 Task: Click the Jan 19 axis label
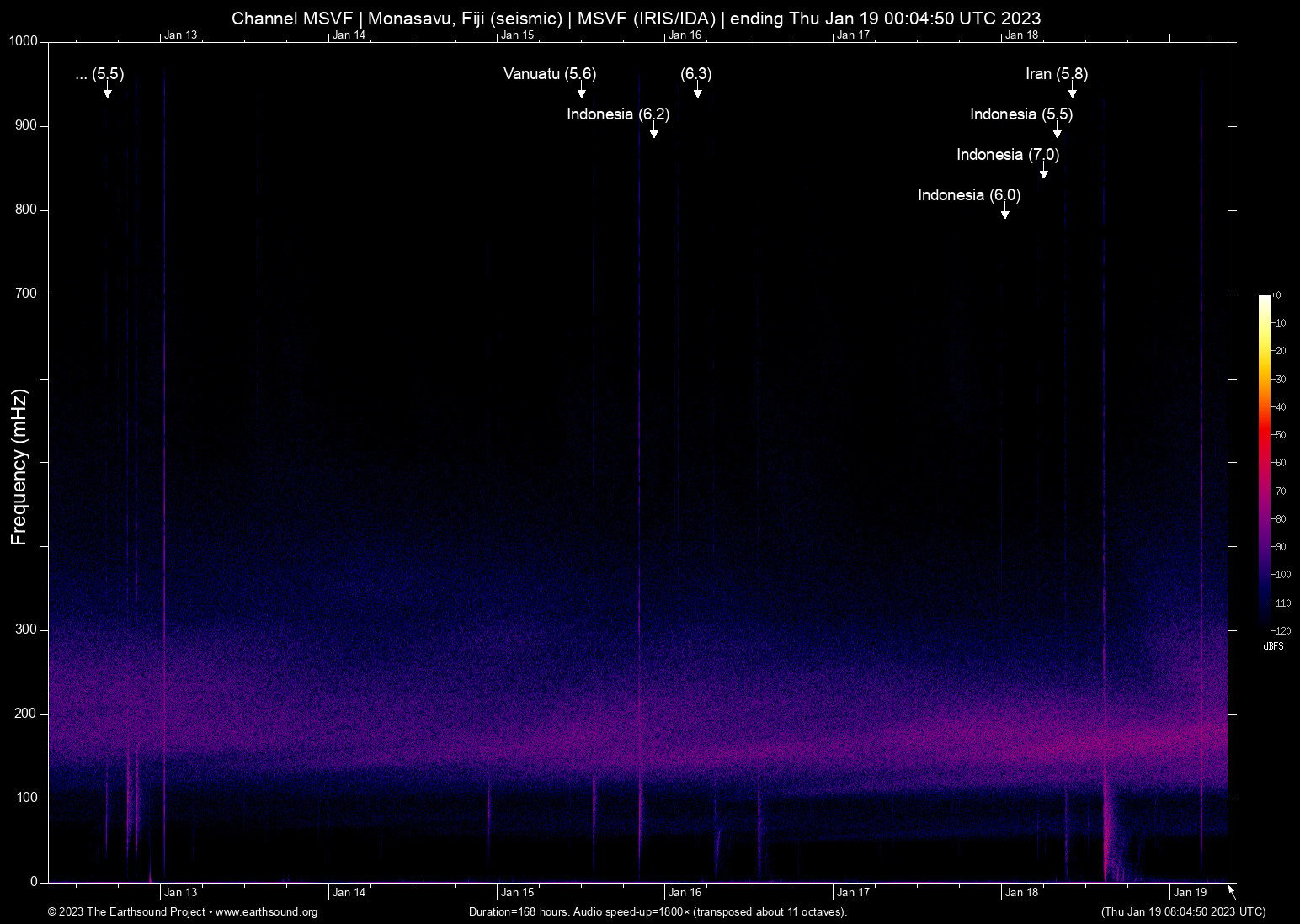coord(1192,892)
